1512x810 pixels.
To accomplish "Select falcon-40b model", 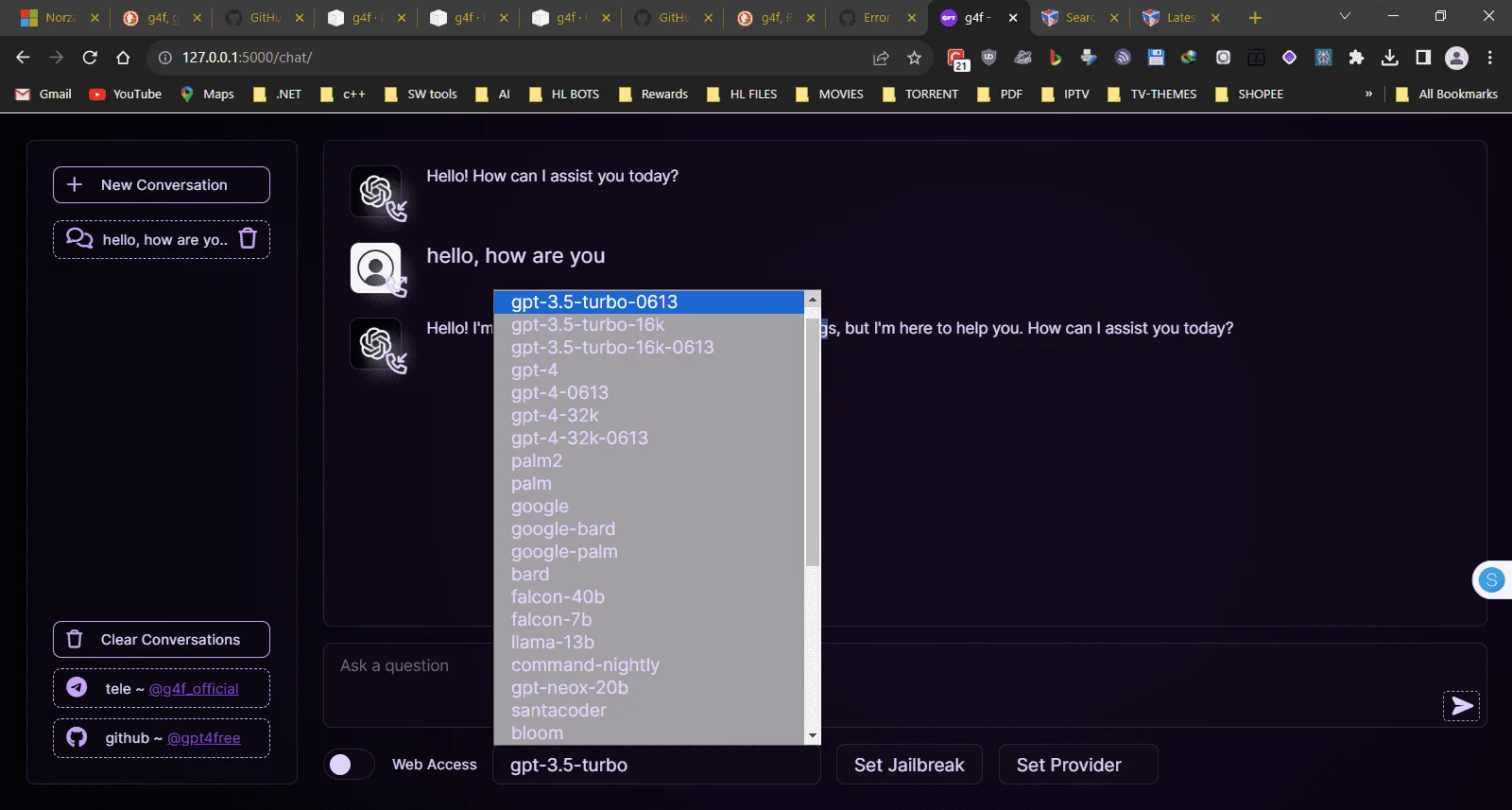I will pyautogui.click(x=649, y=597).
